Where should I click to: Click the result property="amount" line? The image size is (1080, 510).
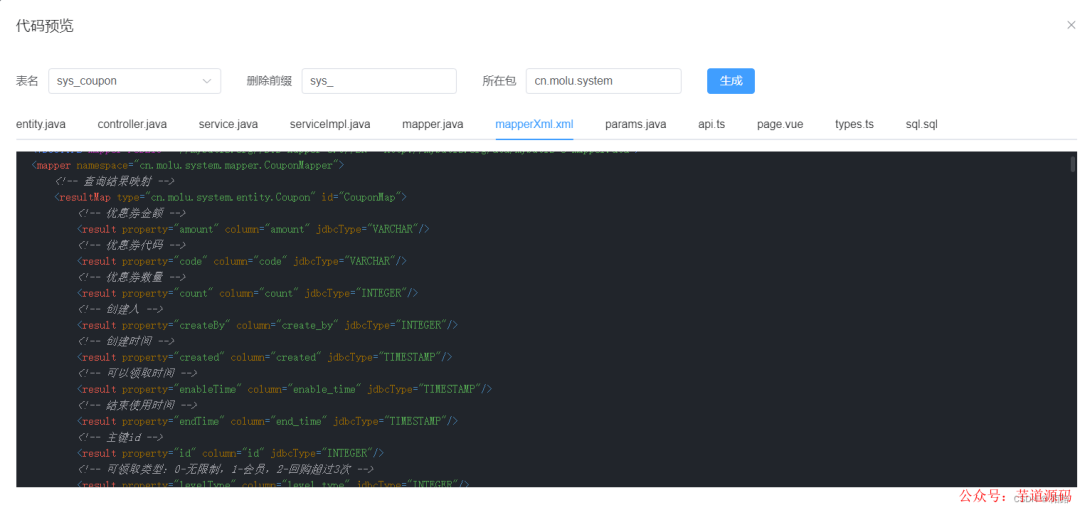click(253, 229)
